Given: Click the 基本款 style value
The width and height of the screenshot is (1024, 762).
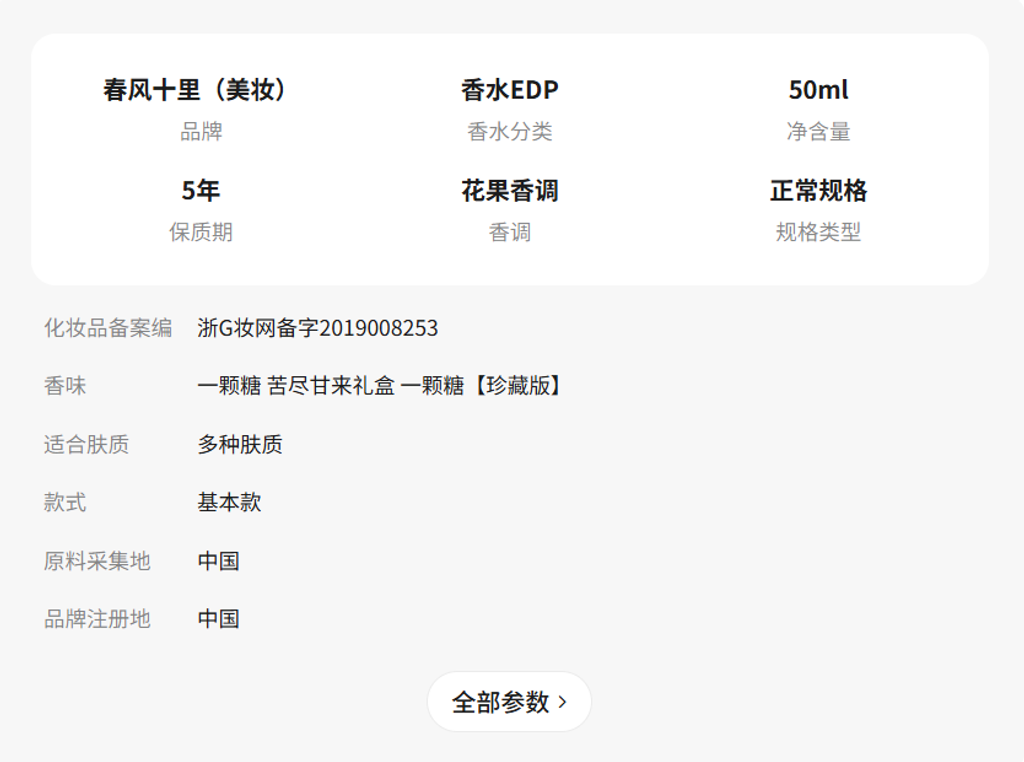Looking at the screenshot, I should 229,502.
